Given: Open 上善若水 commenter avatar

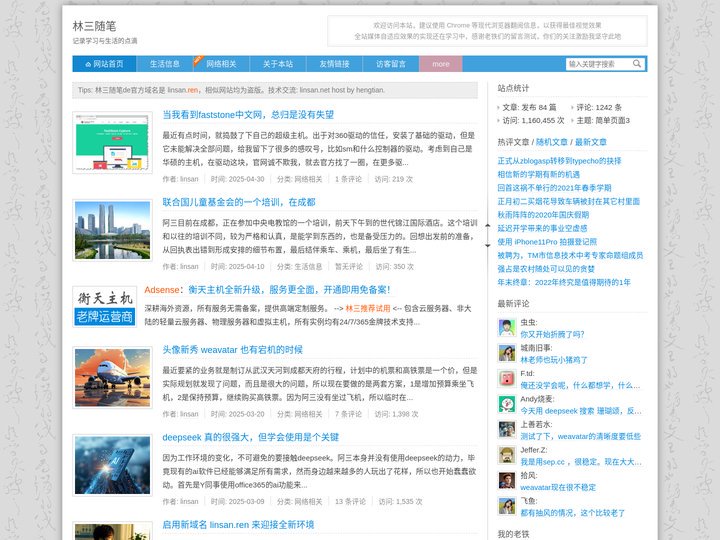Looking at the screenshot, I should [x=507, y=430].
